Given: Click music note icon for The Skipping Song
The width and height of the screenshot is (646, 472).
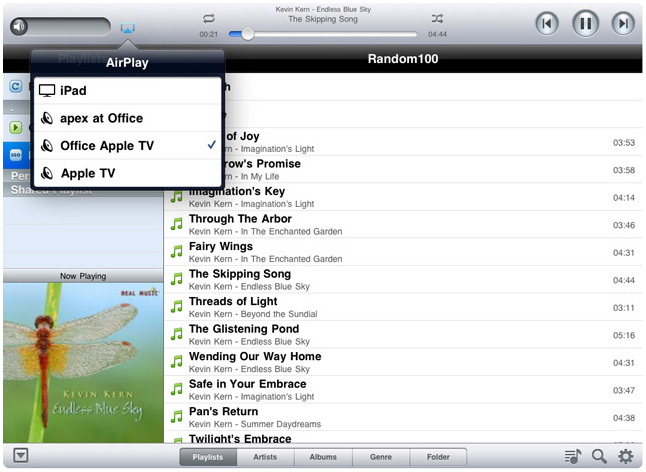Looking at the screenshot, I should (x=177, y=279).
